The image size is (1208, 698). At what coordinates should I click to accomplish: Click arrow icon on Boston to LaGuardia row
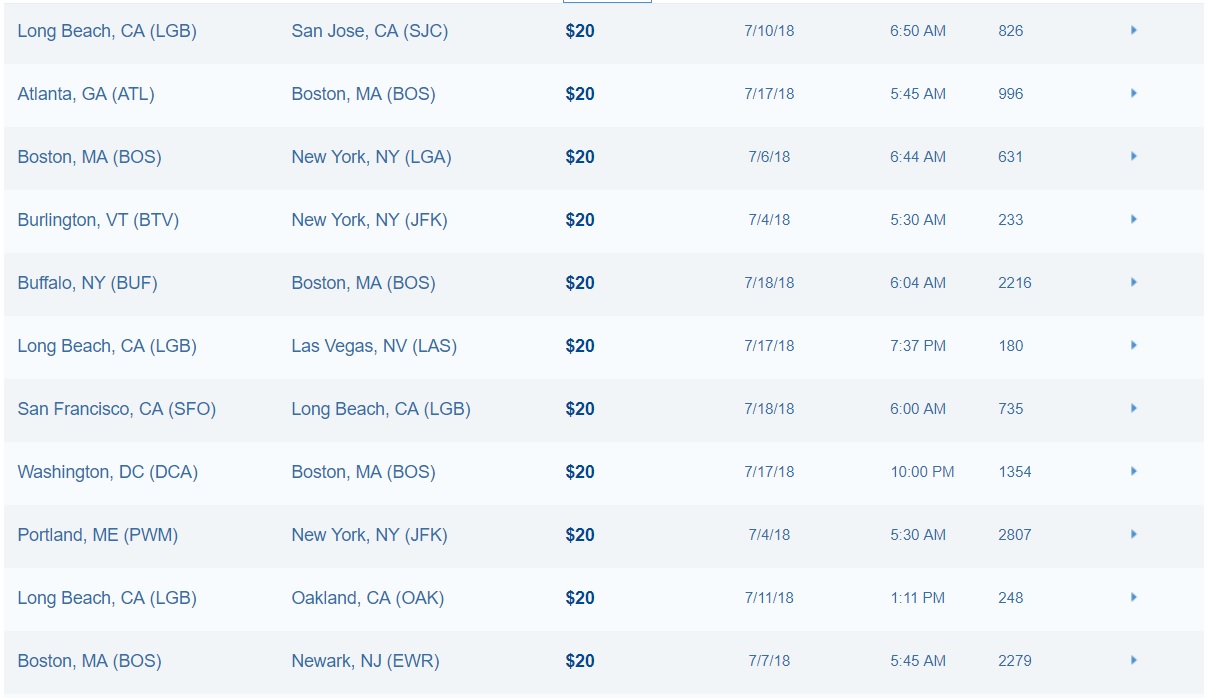click(x=1134, y=157)
